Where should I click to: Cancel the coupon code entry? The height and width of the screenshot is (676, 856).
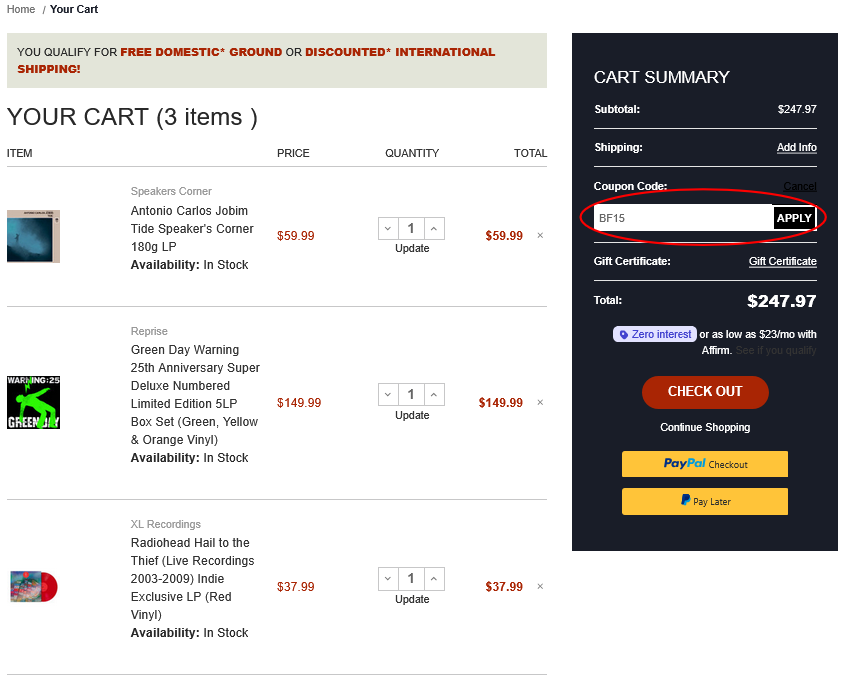pyautogui.click(x=800, y=186)
